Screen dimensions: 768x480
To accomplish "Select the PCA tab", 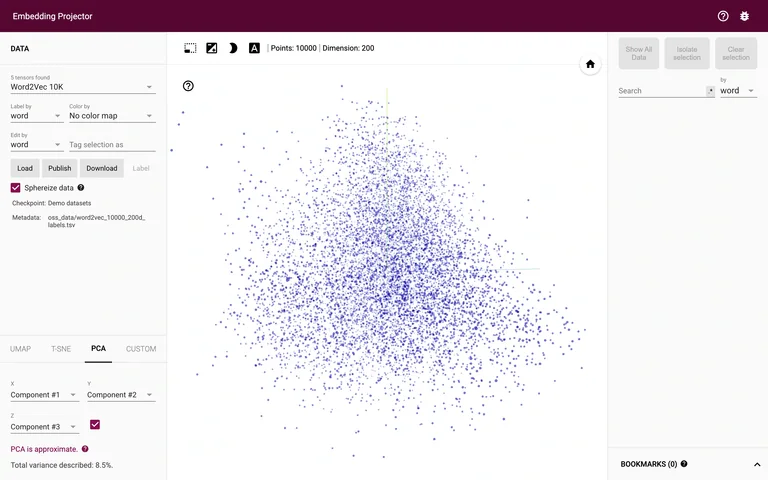I will click(x=98, y=349).
